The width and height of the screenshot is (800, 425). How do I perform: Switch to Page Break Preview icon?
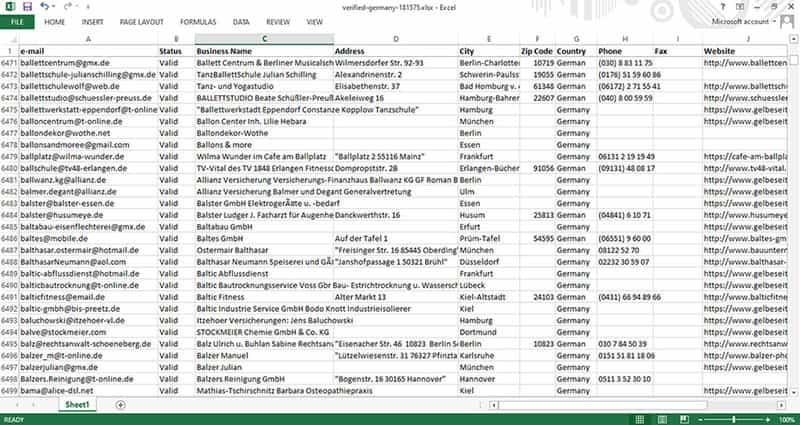coord(685,419)
